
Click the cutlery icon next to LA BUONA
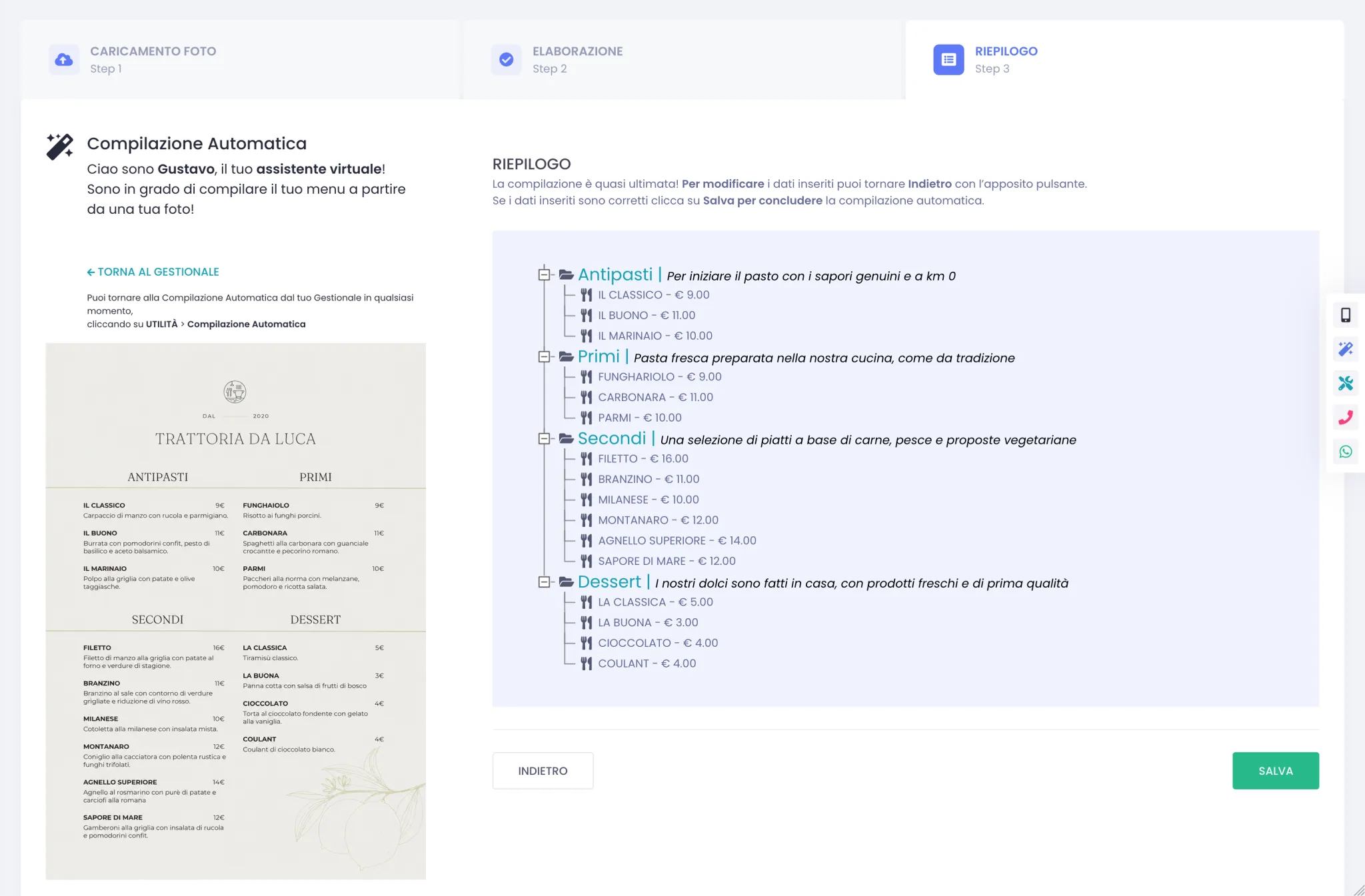(586, 623)
